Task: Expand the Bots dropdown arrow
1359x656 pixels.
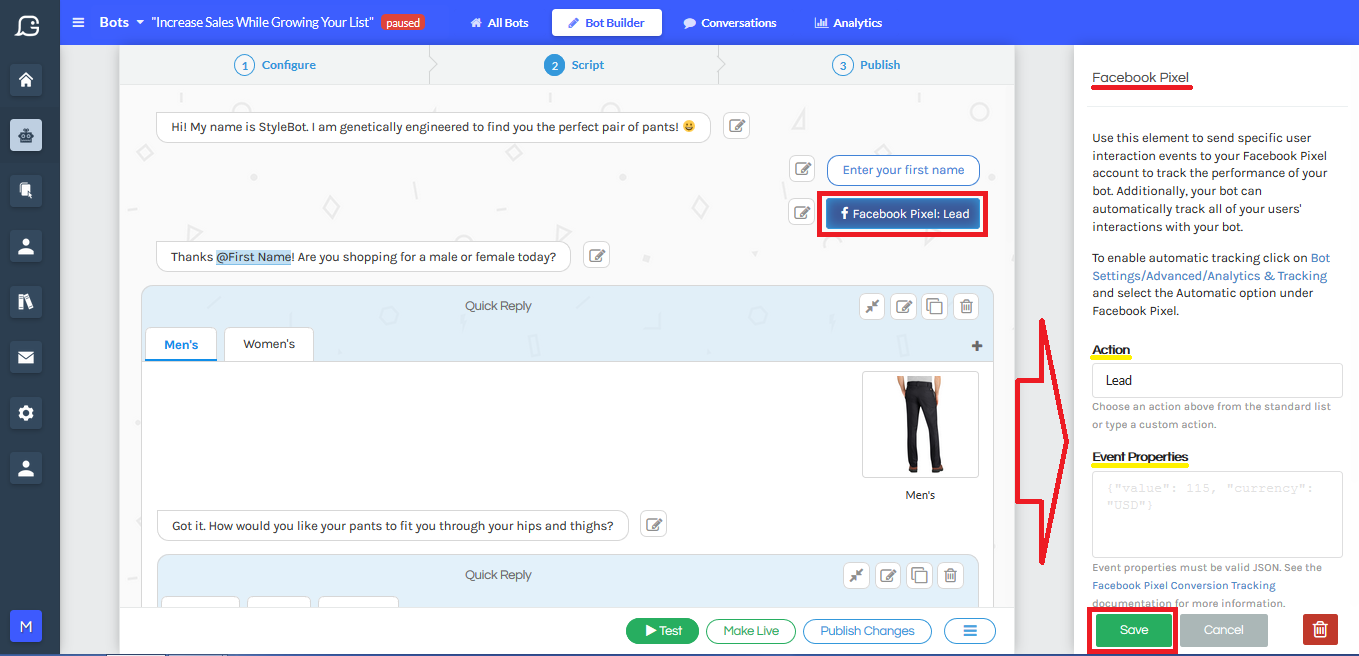Action: point(140,22)
